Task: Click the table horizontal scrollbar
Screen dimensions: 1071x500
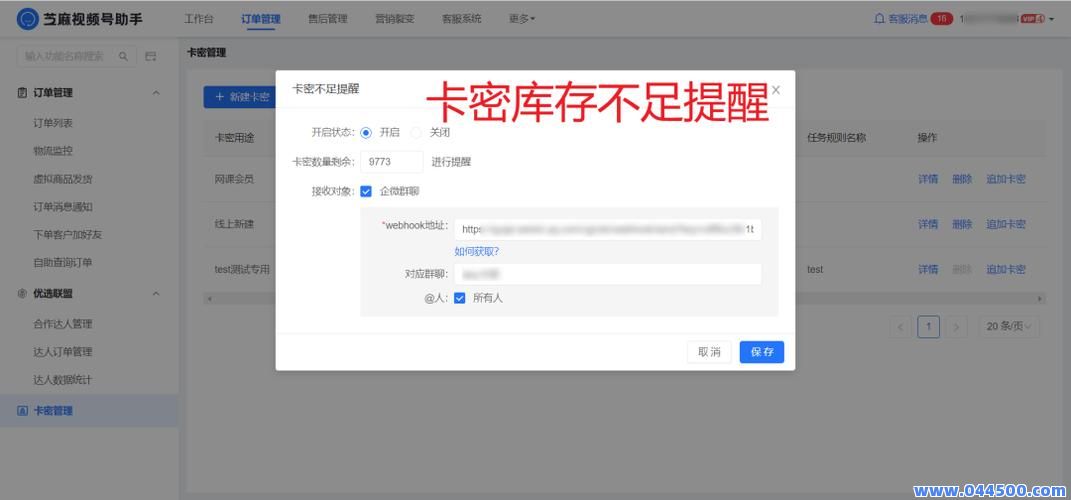Action: tap(624, 298)
